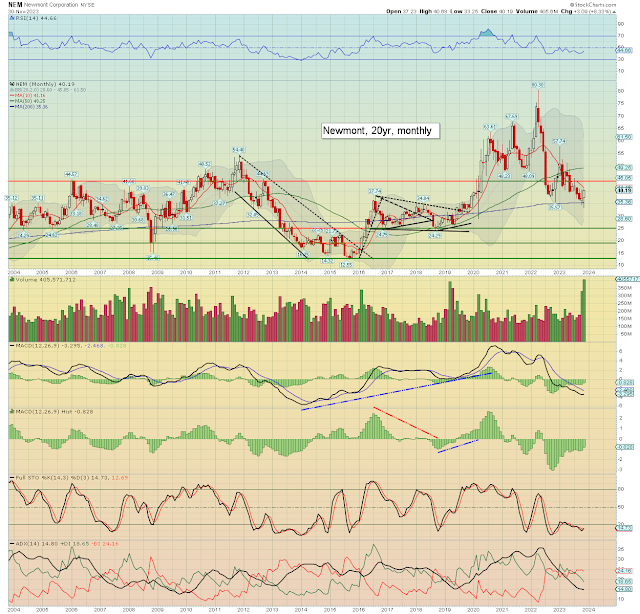Click the High value in the header
Image resolution: width=640 pixels, height=614 pixels.
(x=440, y=11)
